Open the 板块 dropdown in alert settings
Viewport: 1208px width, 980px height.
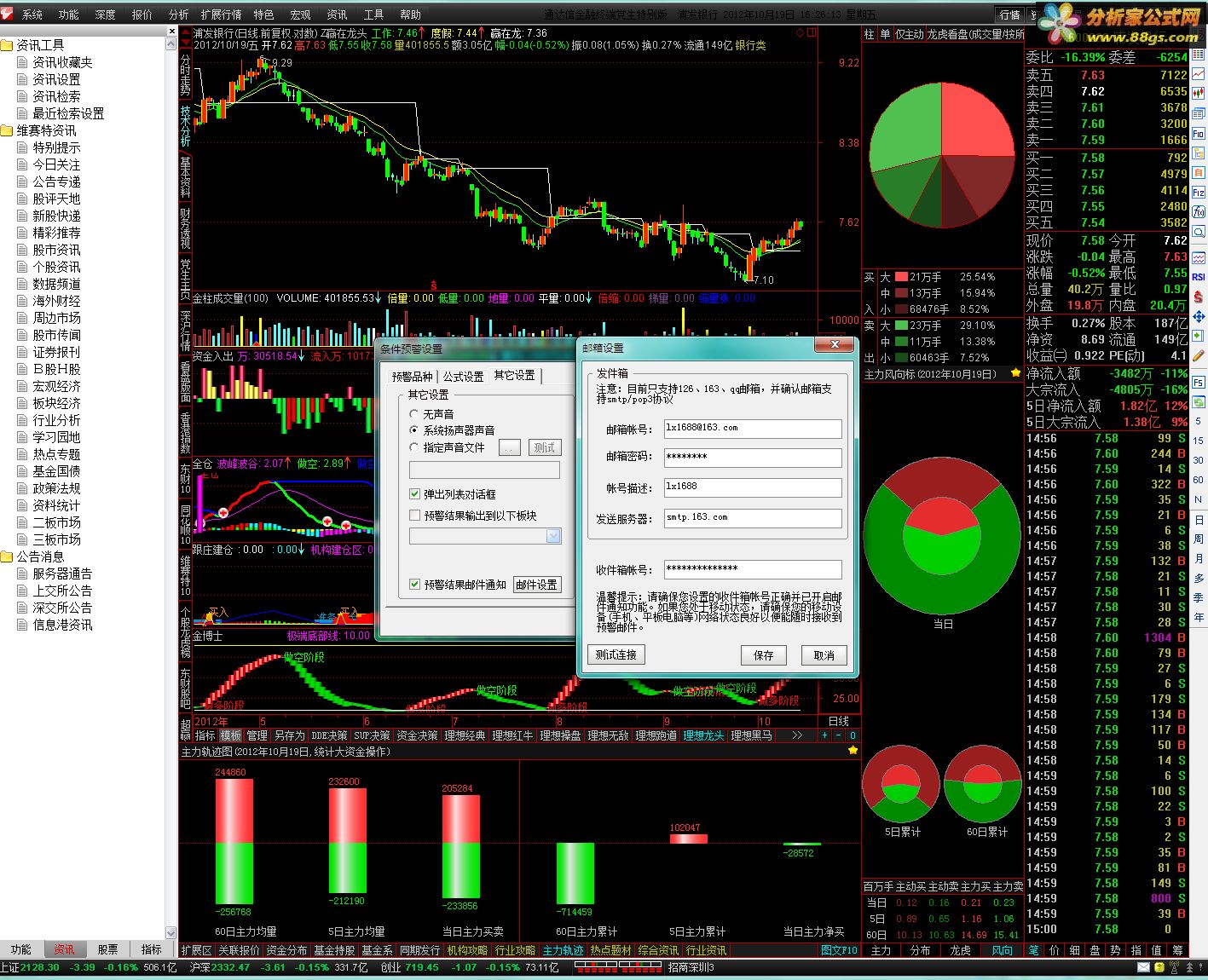(553, 536)
